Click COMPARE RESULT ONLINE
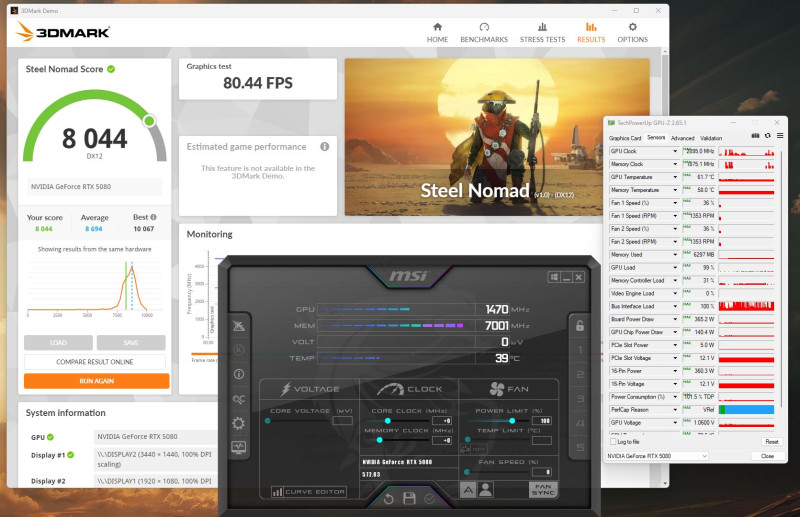Viewport: 800px width, 517px height. [x=94, y=362]
